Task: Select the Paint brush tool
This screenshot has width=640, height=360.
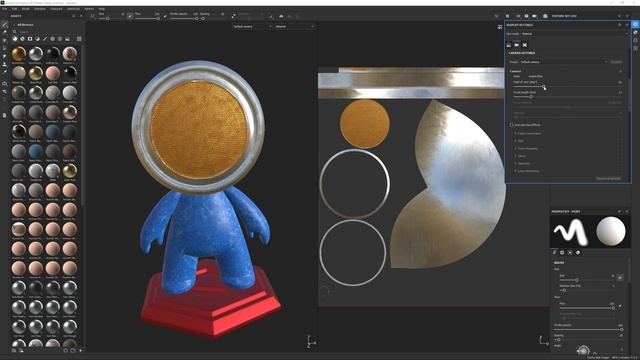Action: point(4,25)
